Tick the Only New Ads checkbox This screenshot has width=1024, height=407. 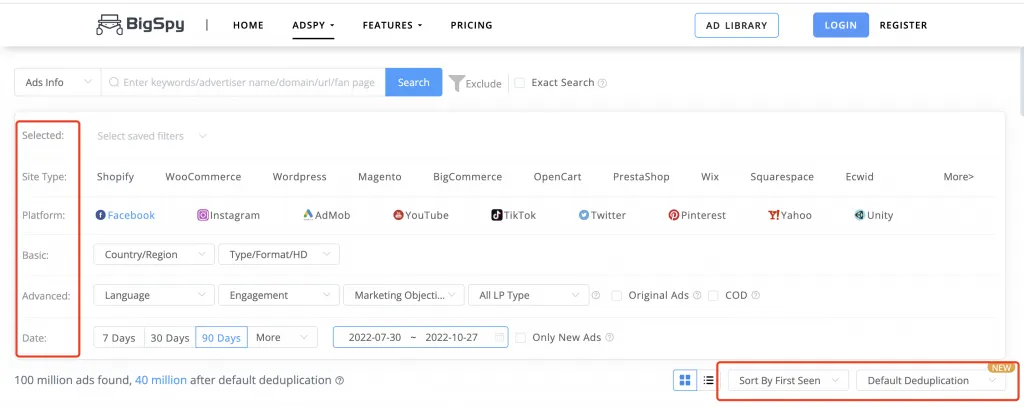[520, 338]
